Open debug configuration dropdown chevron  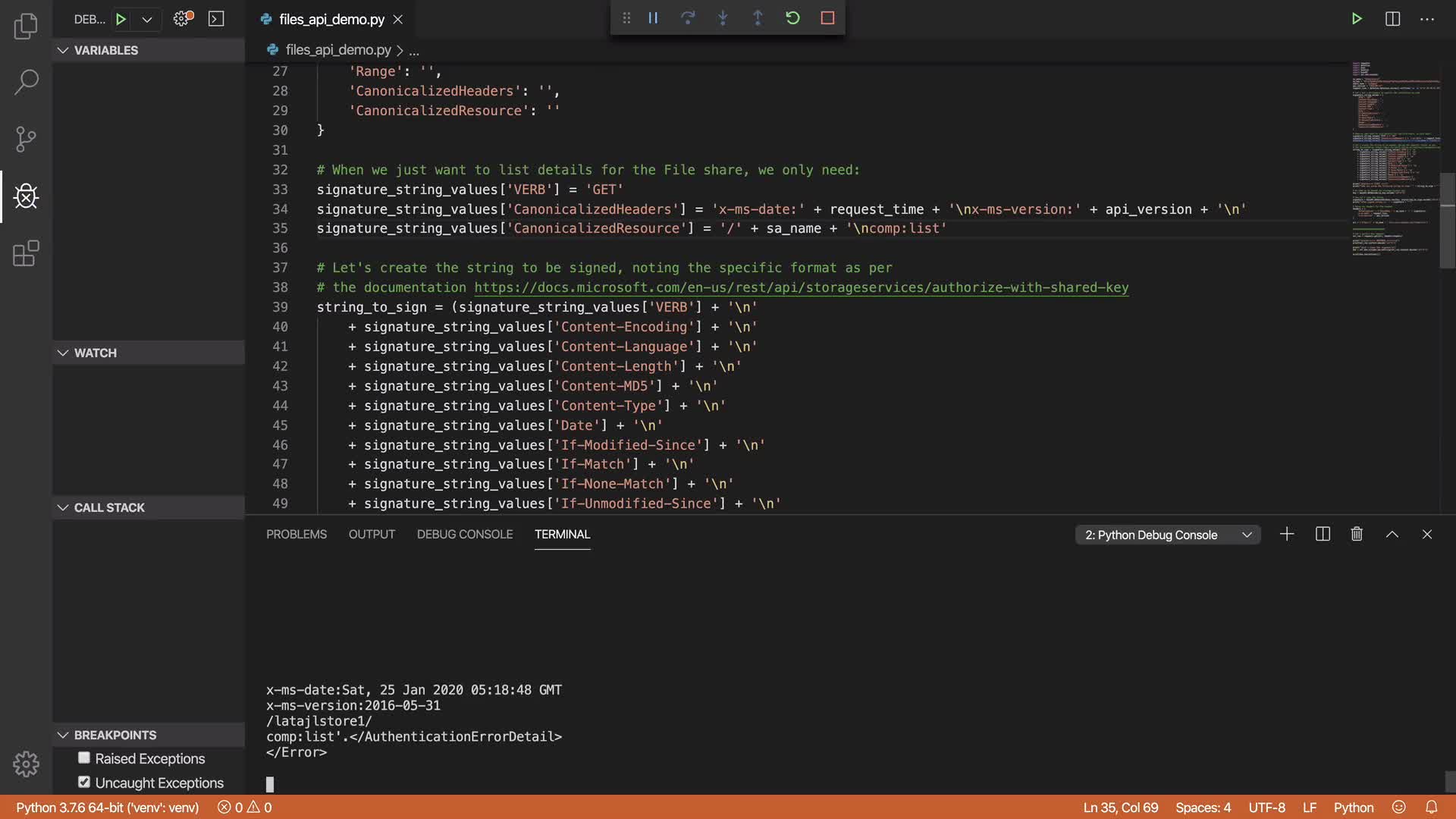(x=147, y=19)
